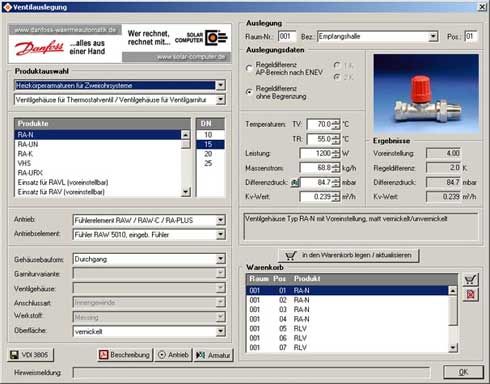Click the Pos. input field

(471, 36)
